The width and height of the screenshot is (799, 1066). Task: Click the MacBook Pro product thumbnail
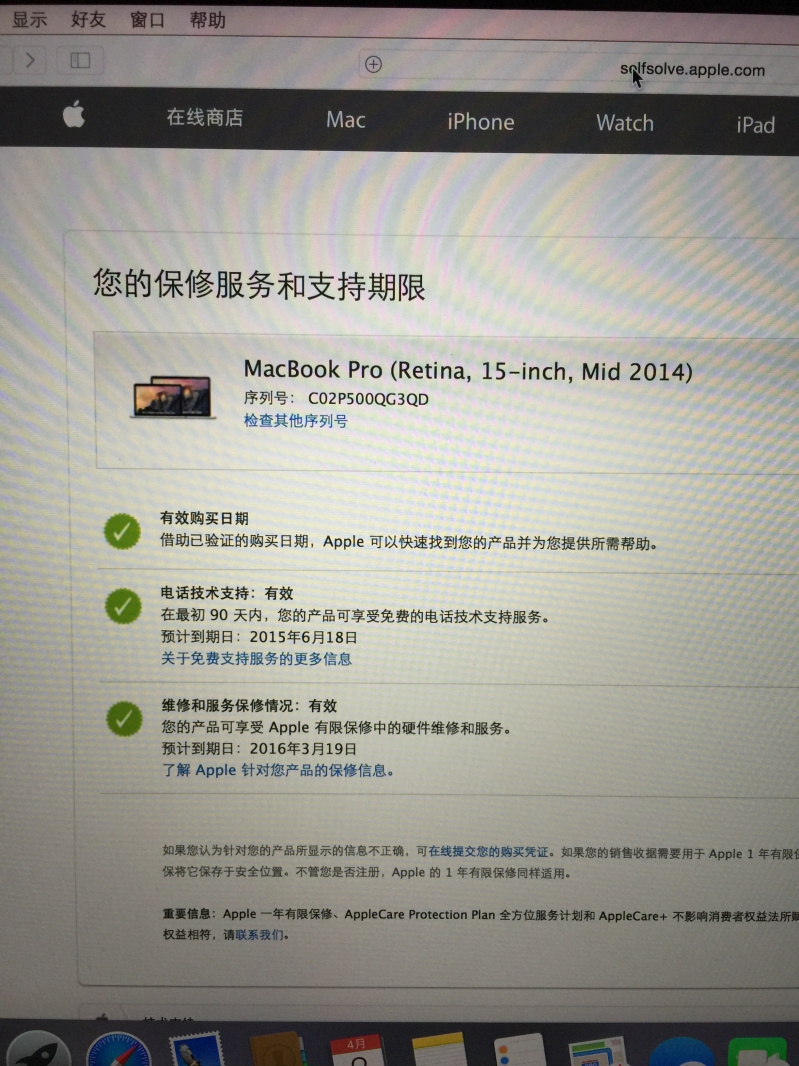click(173, 398)
